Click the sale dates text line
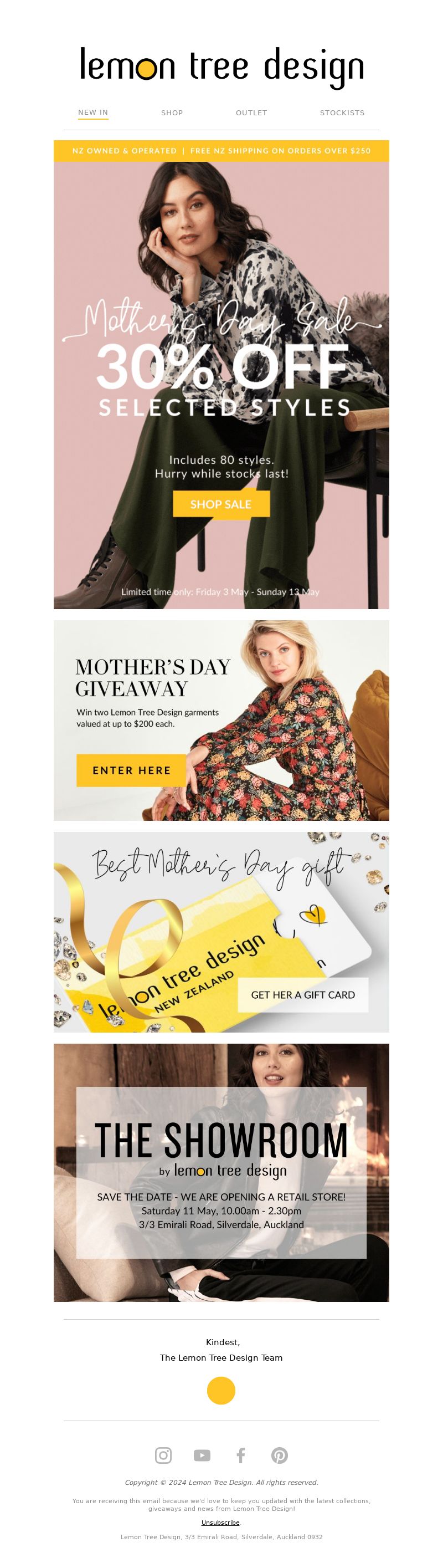443x1568 pixels. pos(220,591)
